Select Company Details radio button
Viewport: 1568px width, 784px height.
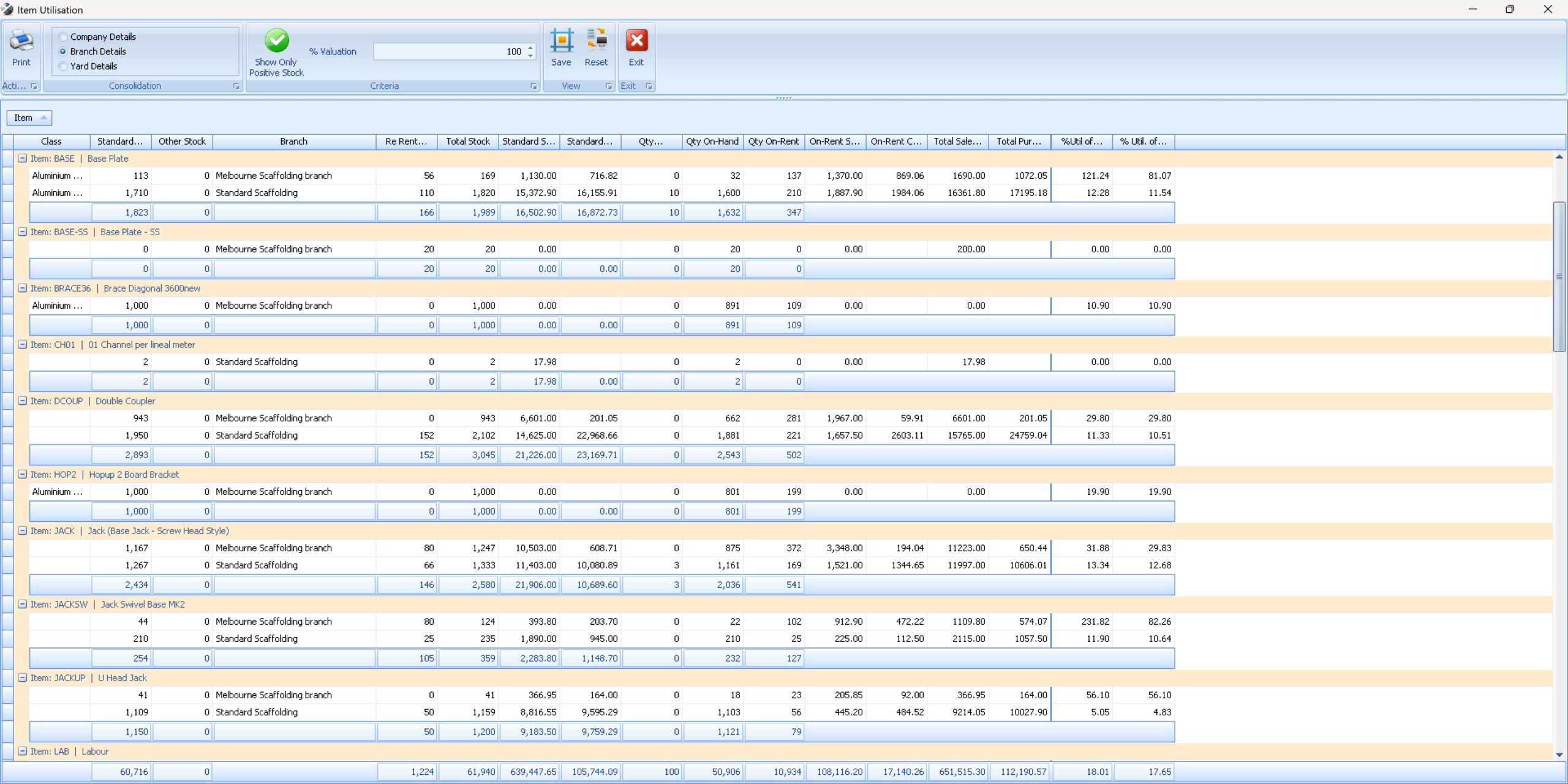pos(63,37)
